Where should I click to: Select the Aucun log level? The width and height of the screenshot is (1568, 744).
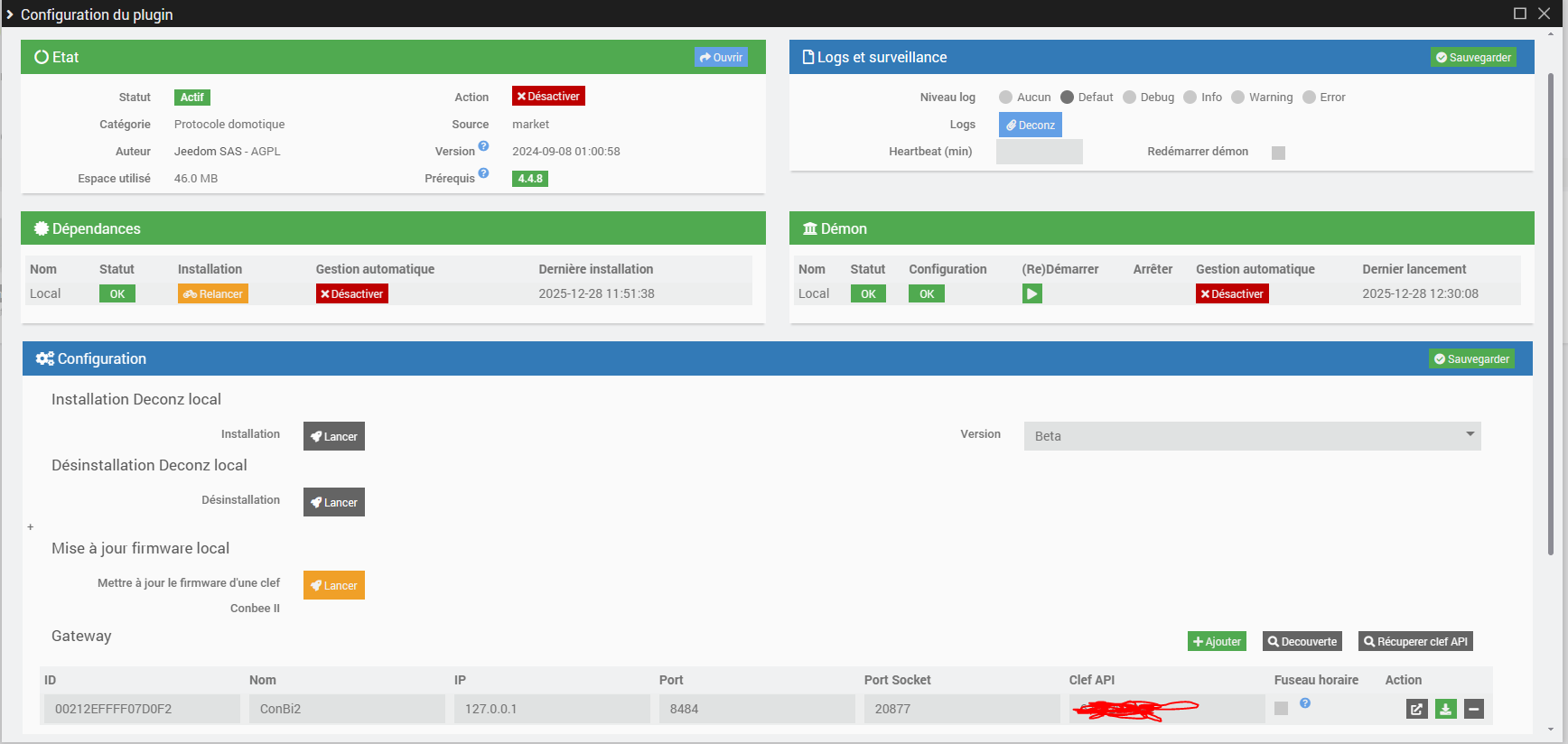click(1005, 98)
